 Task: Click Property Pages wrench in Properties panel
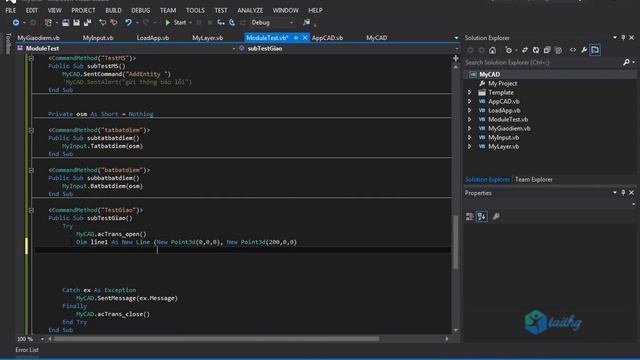[x=496, y=217]
